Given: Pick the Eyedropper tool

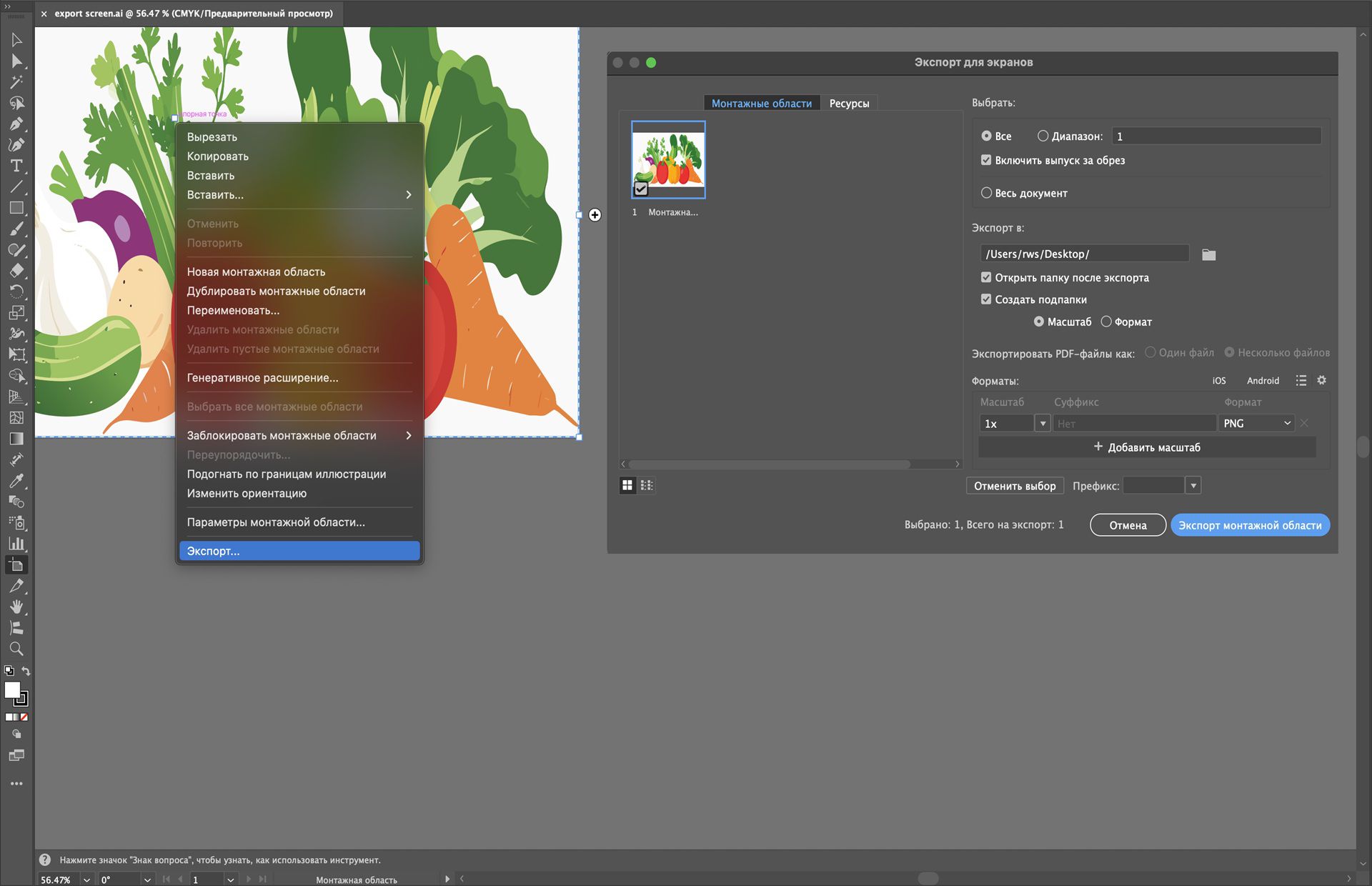Looking at the screenshot, I should tap(16, 481).
